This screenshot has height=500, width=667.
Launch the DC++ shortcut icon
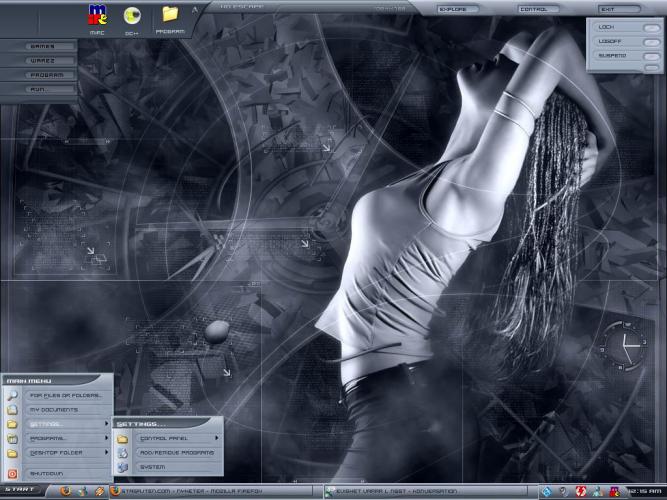131,15
